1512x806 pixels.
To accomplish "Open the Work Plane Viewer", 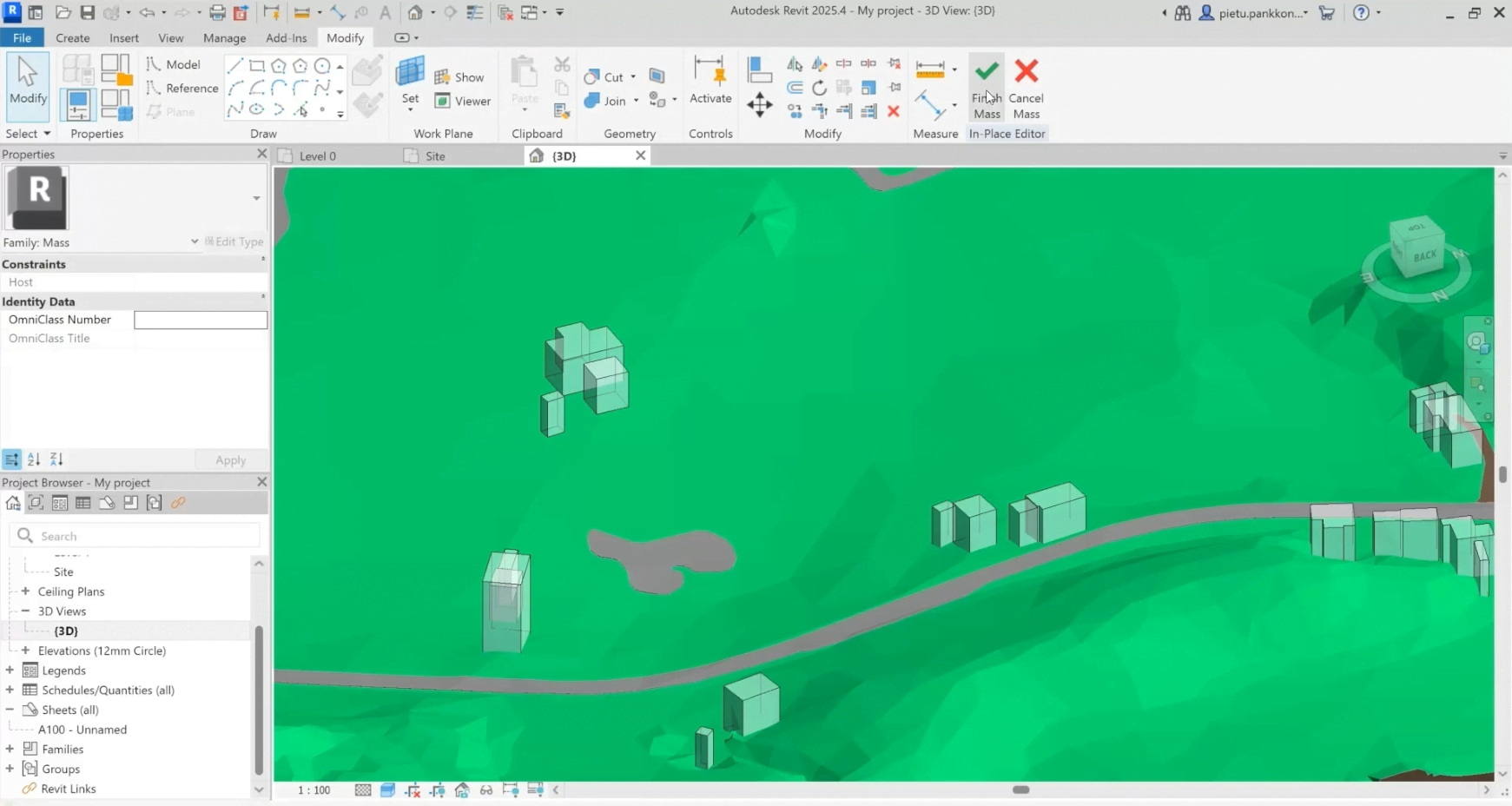I will (x=463, y=101).
